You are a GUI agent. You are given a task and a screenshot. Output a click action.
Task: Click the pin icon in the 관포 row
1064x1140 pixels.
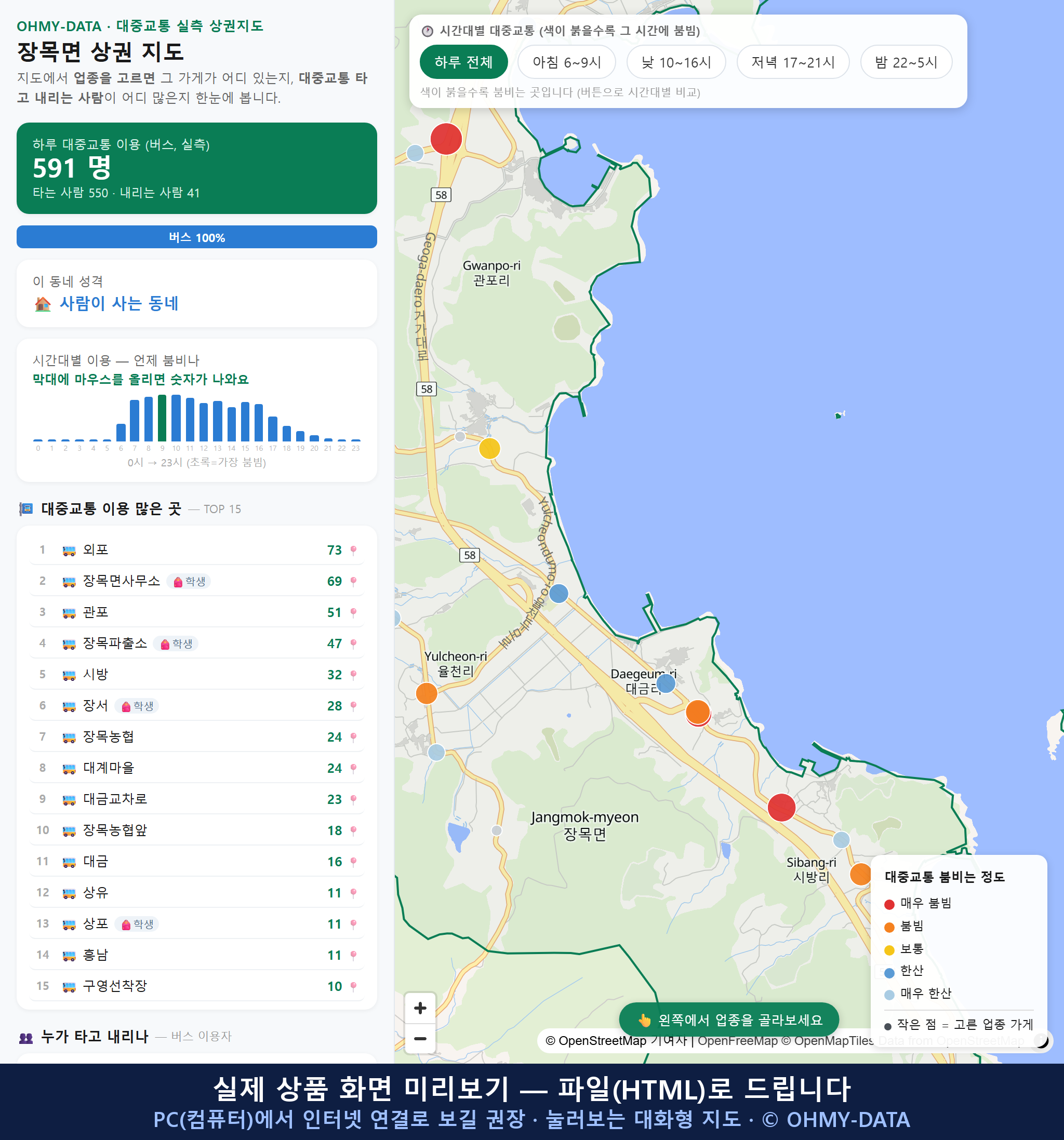pyautogui.click(x=353, y=612)
